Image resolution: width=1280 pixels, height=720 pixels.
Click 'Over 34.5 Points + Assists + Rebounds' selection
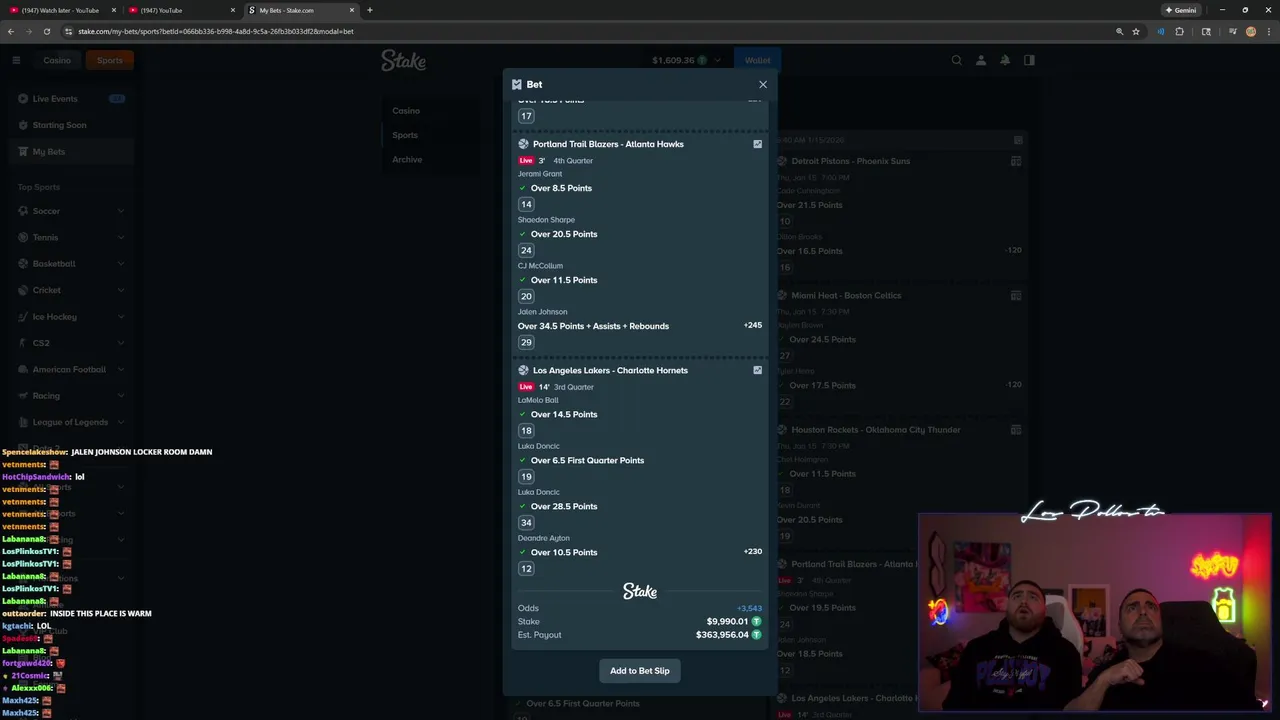click(x=593, y=326)
